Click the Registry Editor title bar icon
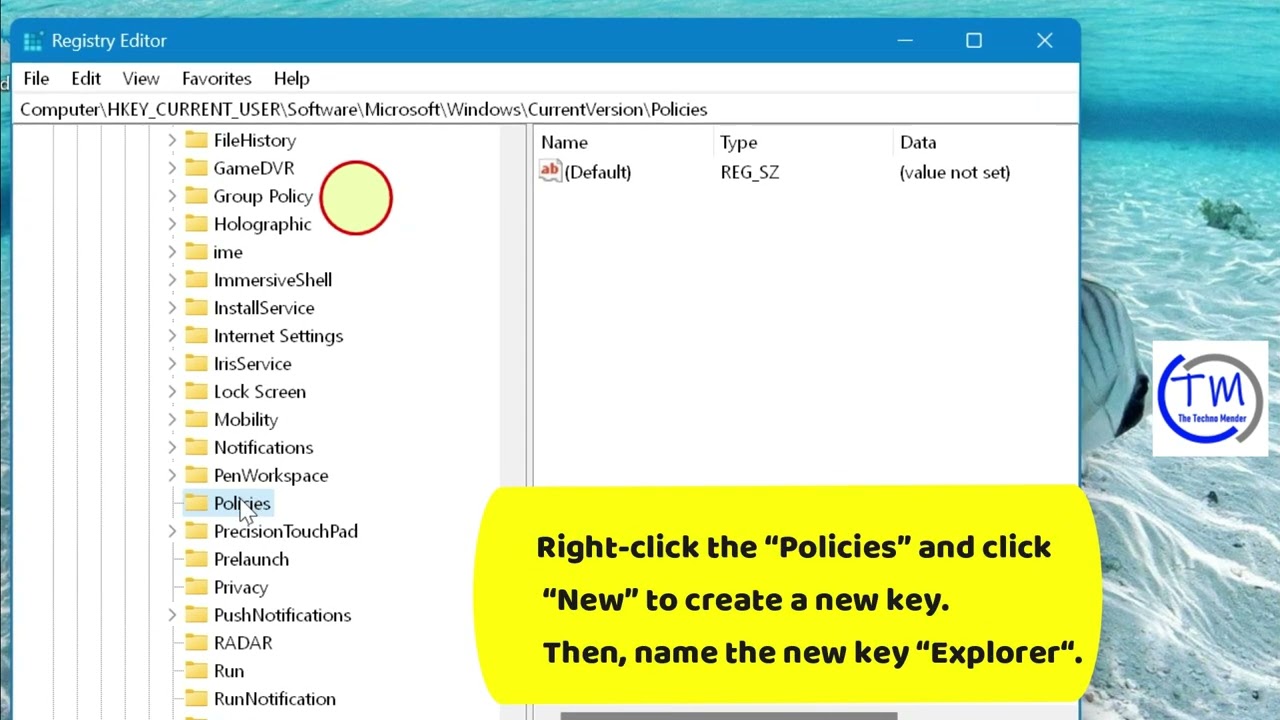1280x720 pixels. 33,41
